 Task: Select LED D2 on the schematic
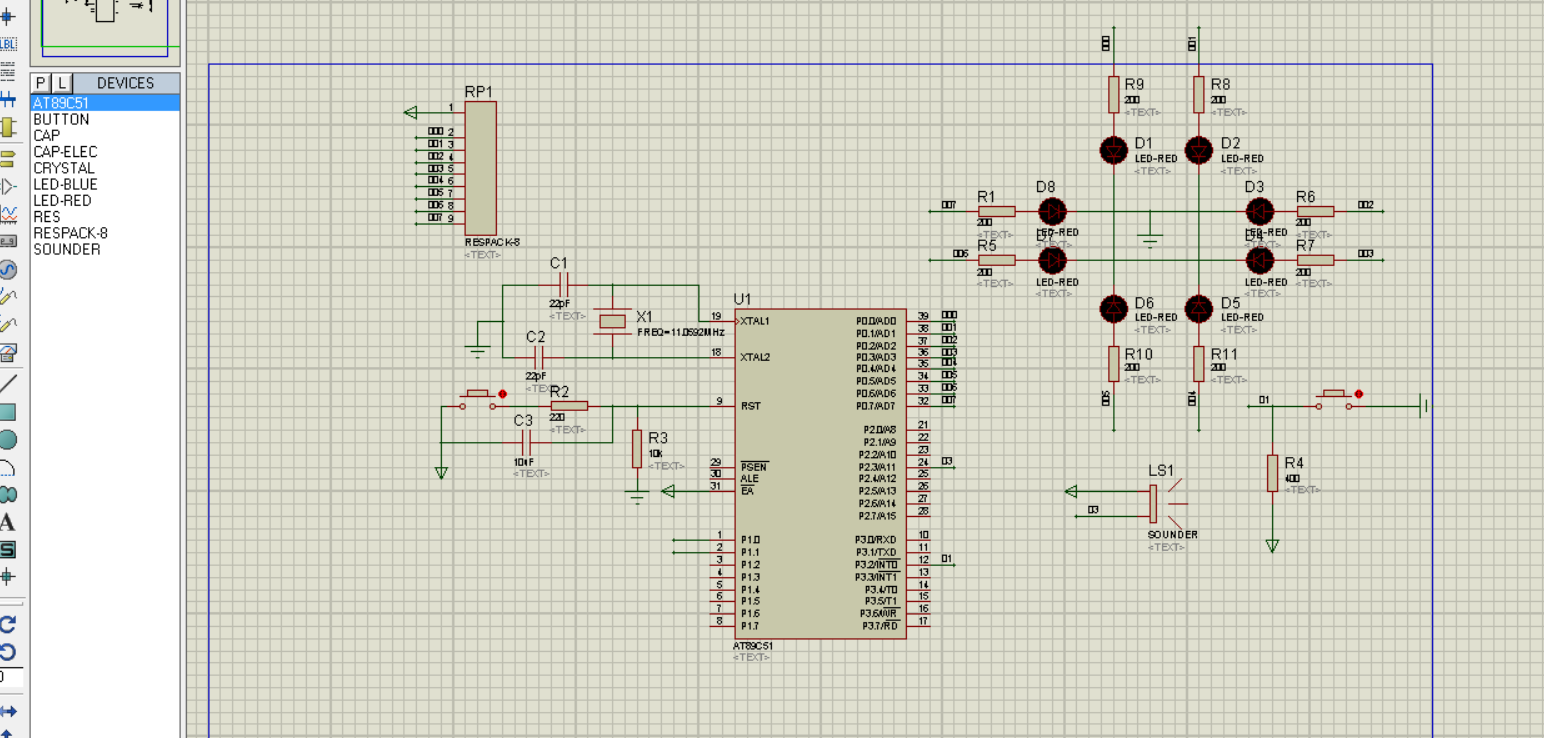pos(1199,150)
